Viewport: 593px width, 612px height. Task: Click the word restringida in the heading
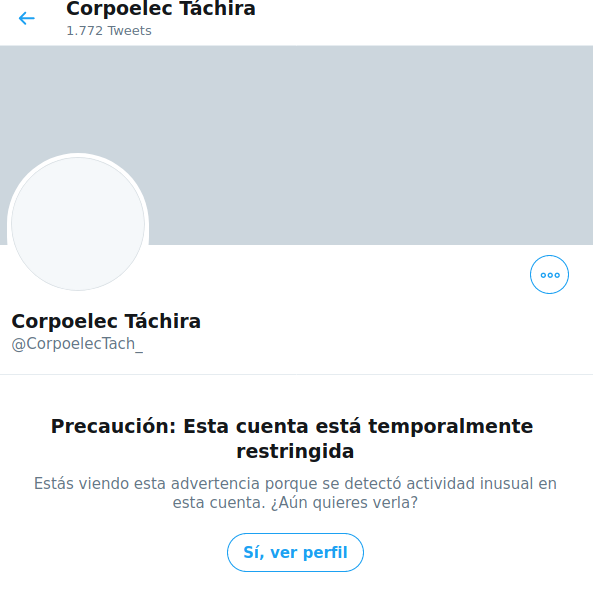[x=295, y=451]
